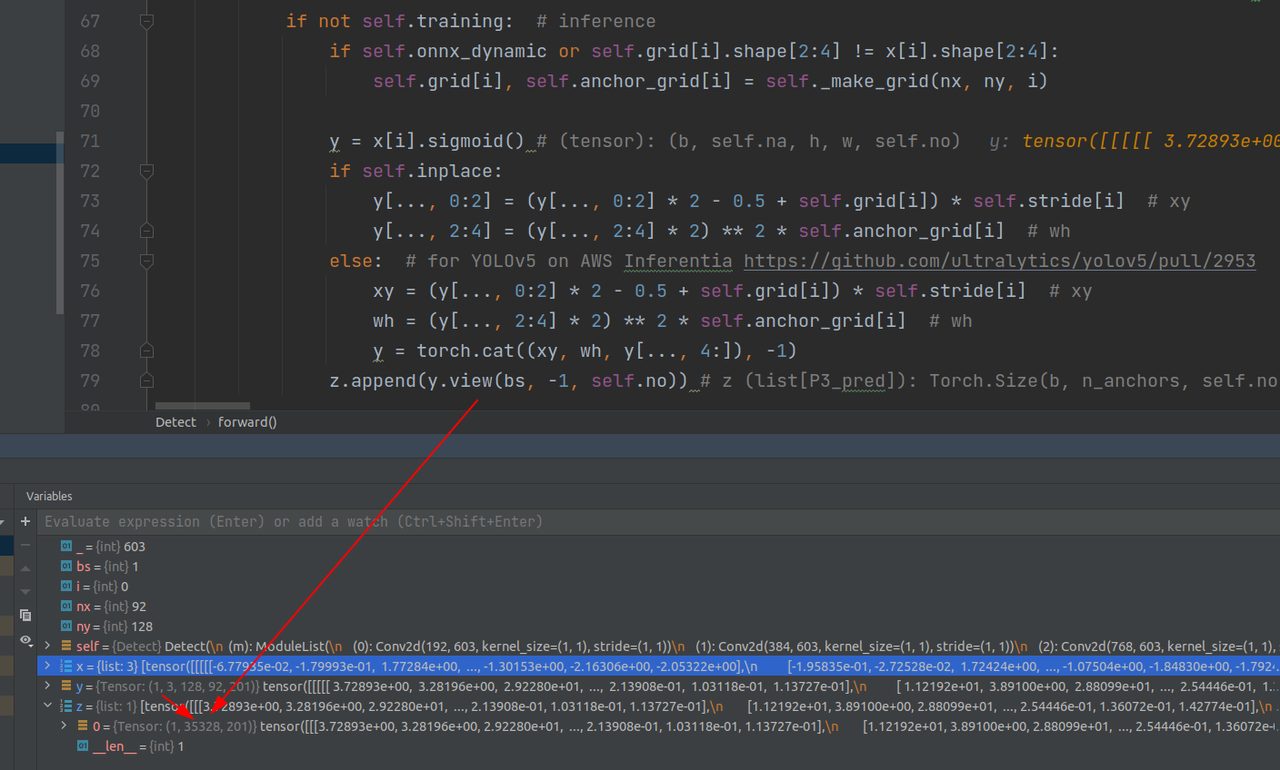This screenshot has height=770, width=1280.
Task: Click the Inferentia word in the comment
Action: point(678,261)
